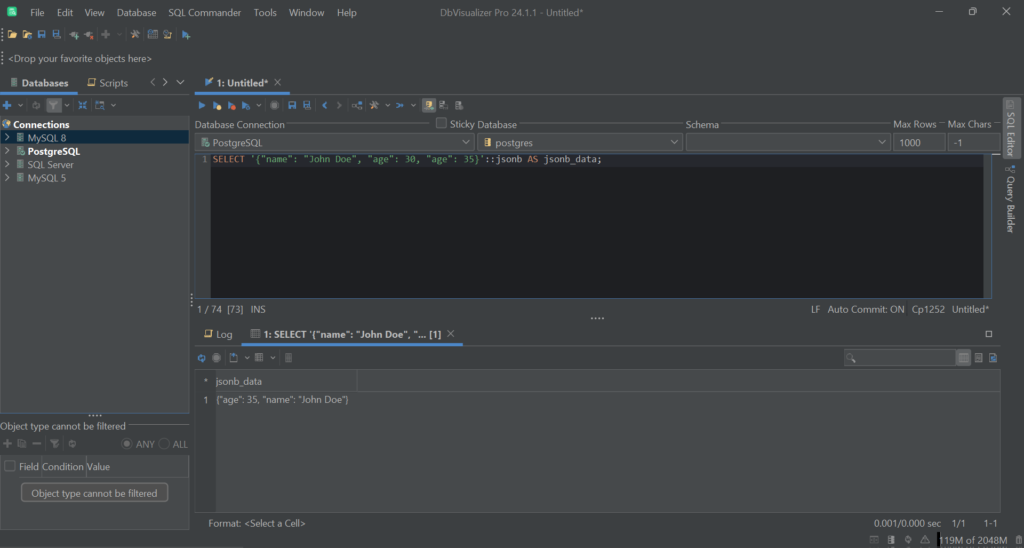1024x548 pixels.
Task: Click the connect-all plug icon with green plus
Action: (74, 35)
